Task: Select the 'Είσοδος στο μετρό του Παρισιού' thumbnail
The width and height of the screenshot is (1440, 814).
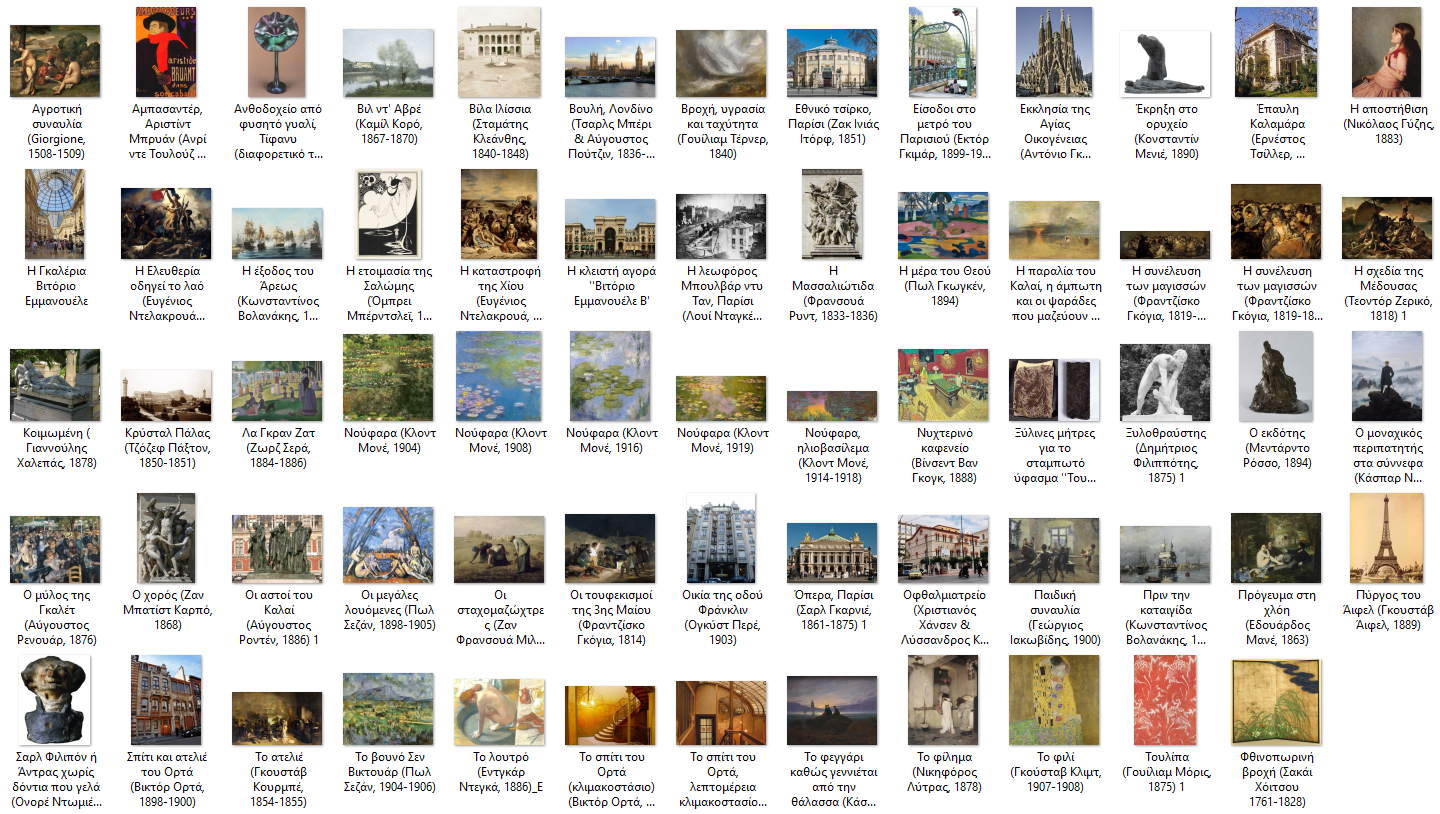Action: coord(944,51)
